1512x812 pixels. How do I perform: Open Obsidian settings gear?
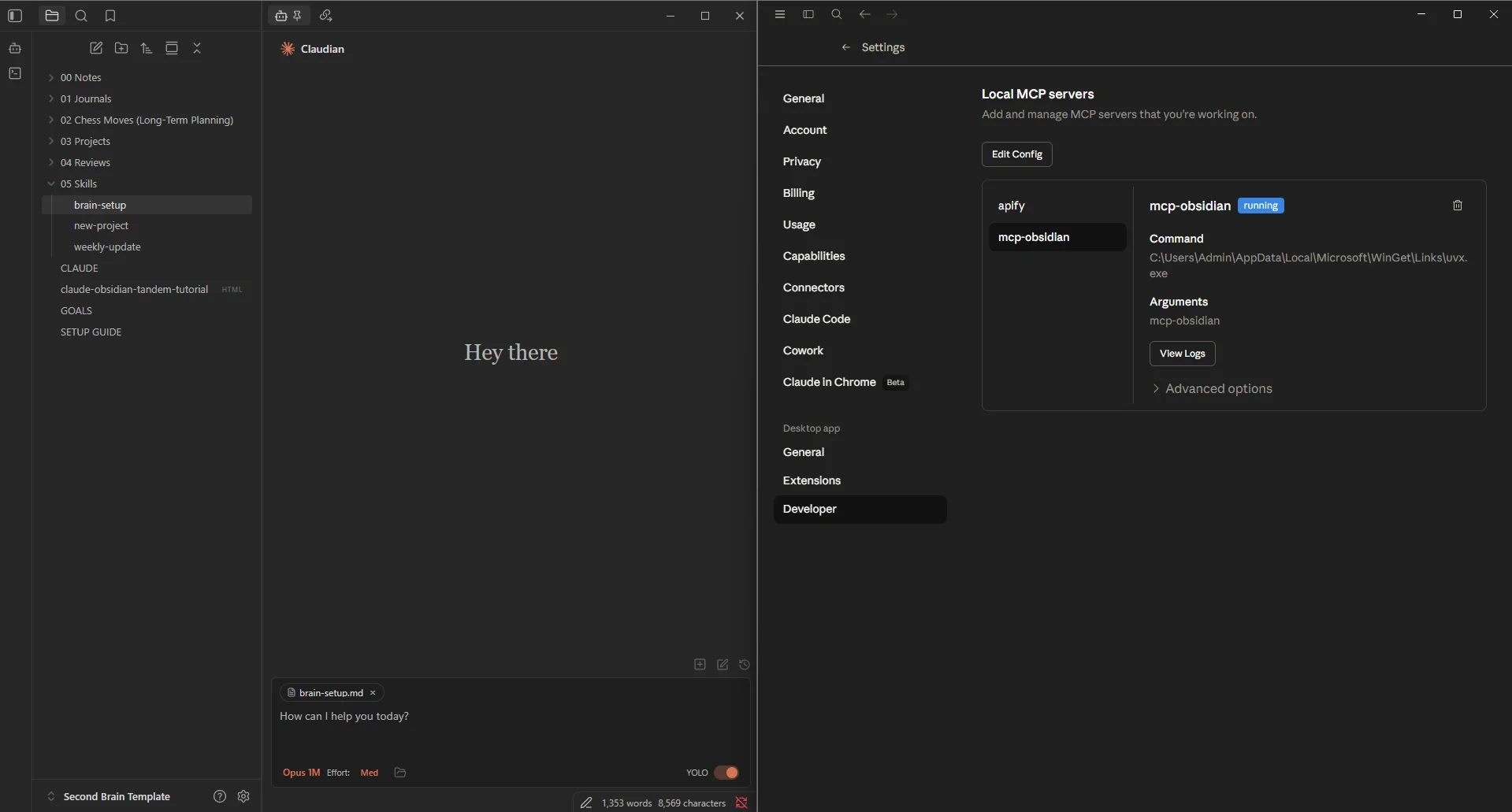[x=243, y=796]
